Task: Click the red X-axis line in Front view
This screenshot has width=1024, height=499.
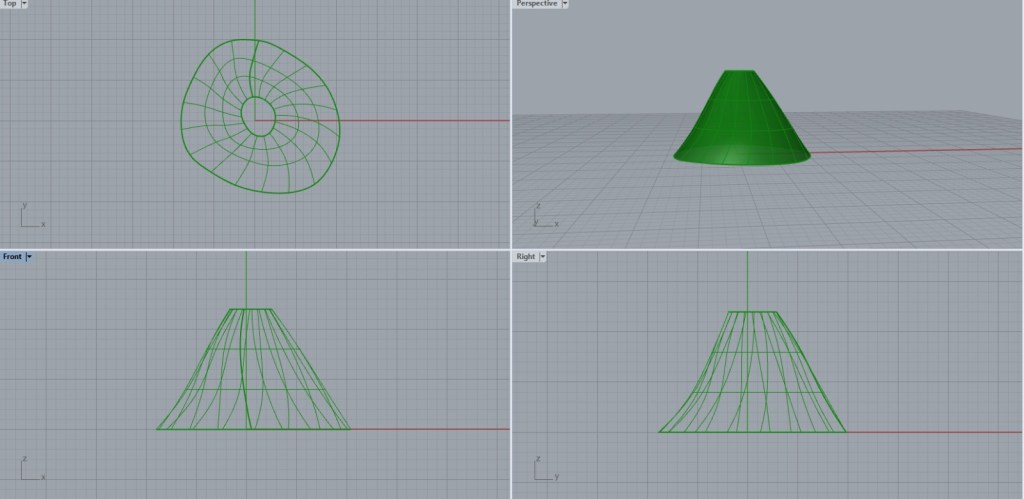Action: tap(430, 429)
